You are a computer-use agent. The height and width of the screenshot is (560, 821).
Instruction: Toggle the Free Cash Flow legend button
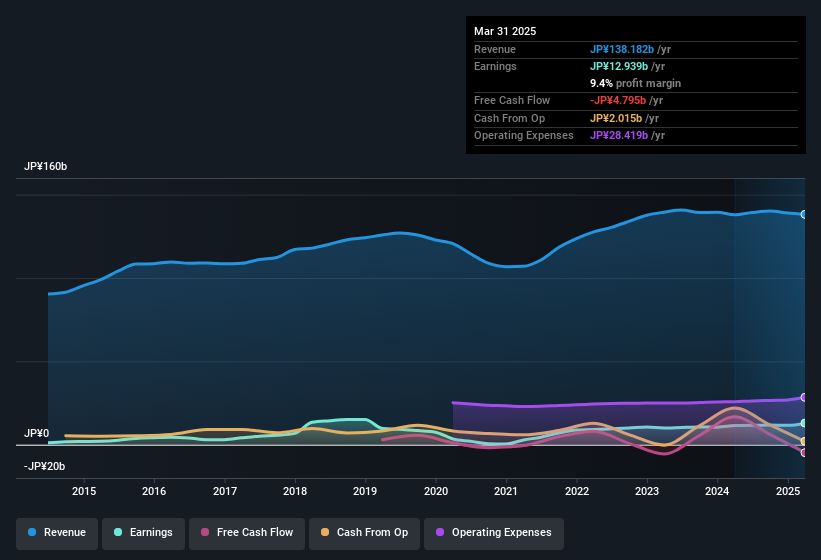pyautogui.click(x=247, y=533)
